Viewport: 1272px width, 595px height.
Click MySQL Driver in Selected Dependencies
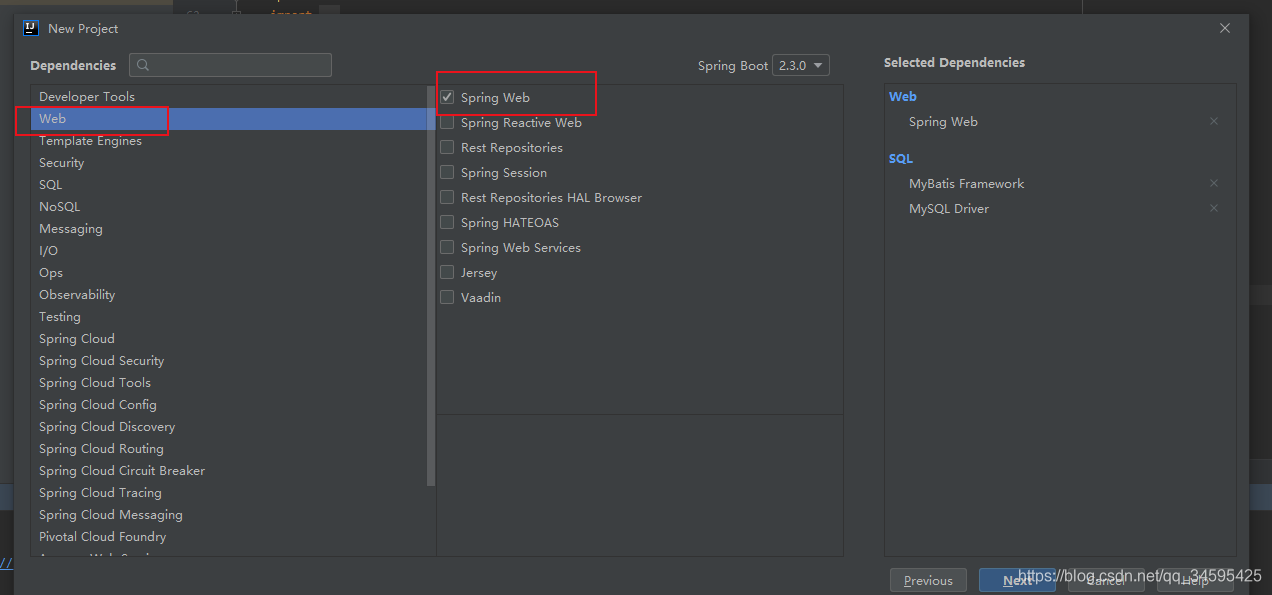949,208
